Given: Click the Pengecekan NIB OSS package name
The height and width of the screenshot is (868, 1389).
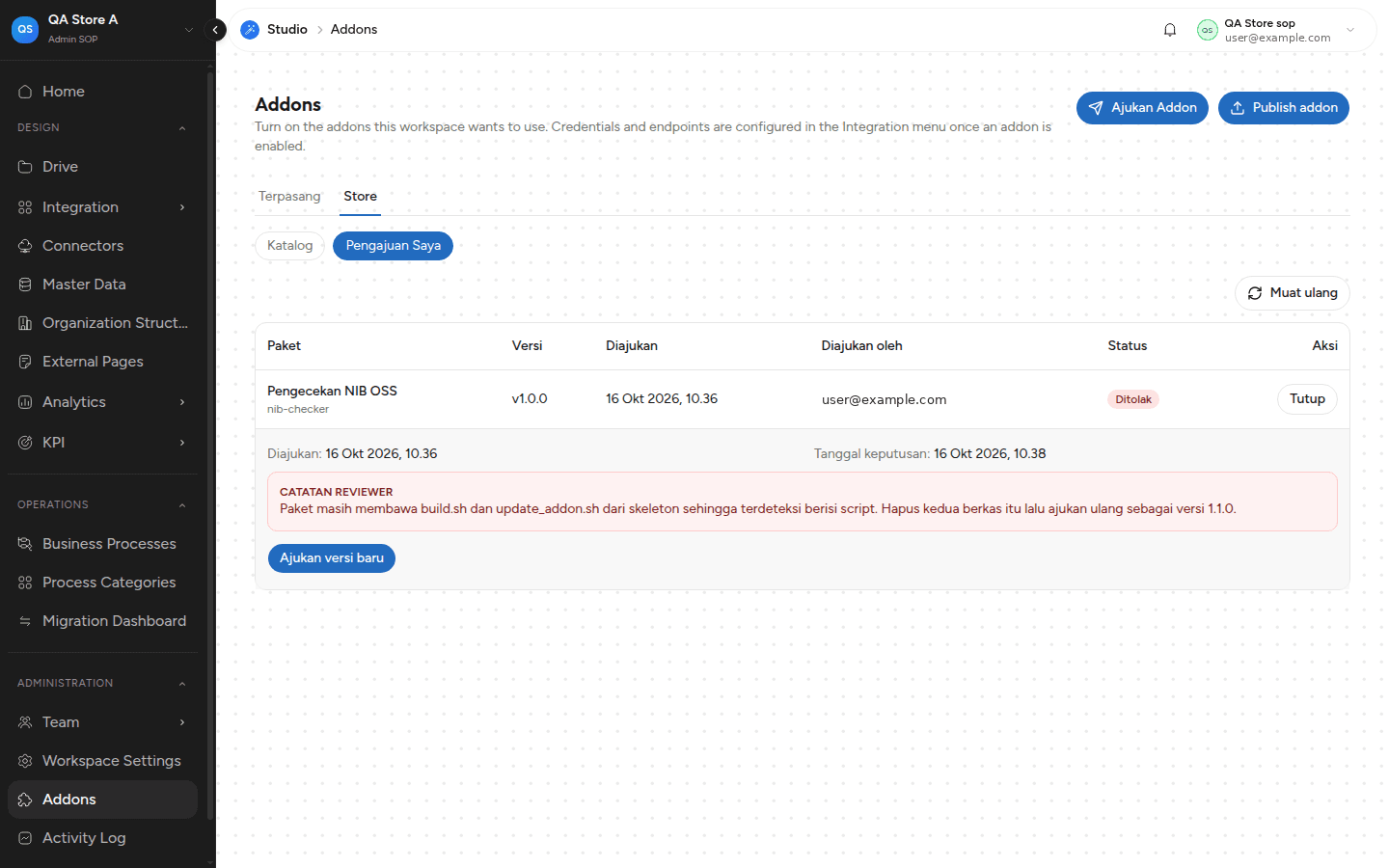Looking at the screenshot, I should [332, 391].
